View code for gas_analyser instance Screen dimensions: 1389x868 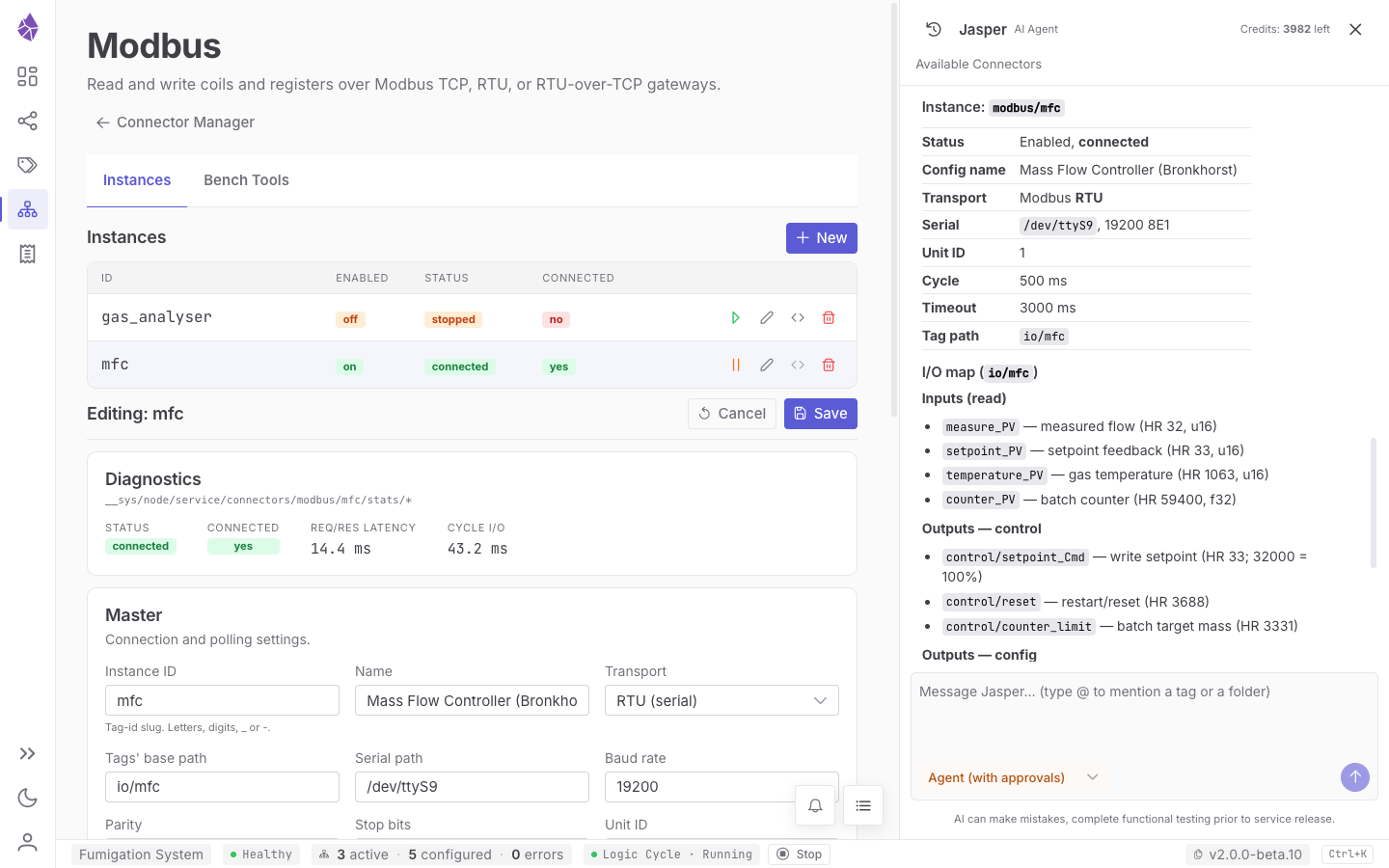[798, 317]
